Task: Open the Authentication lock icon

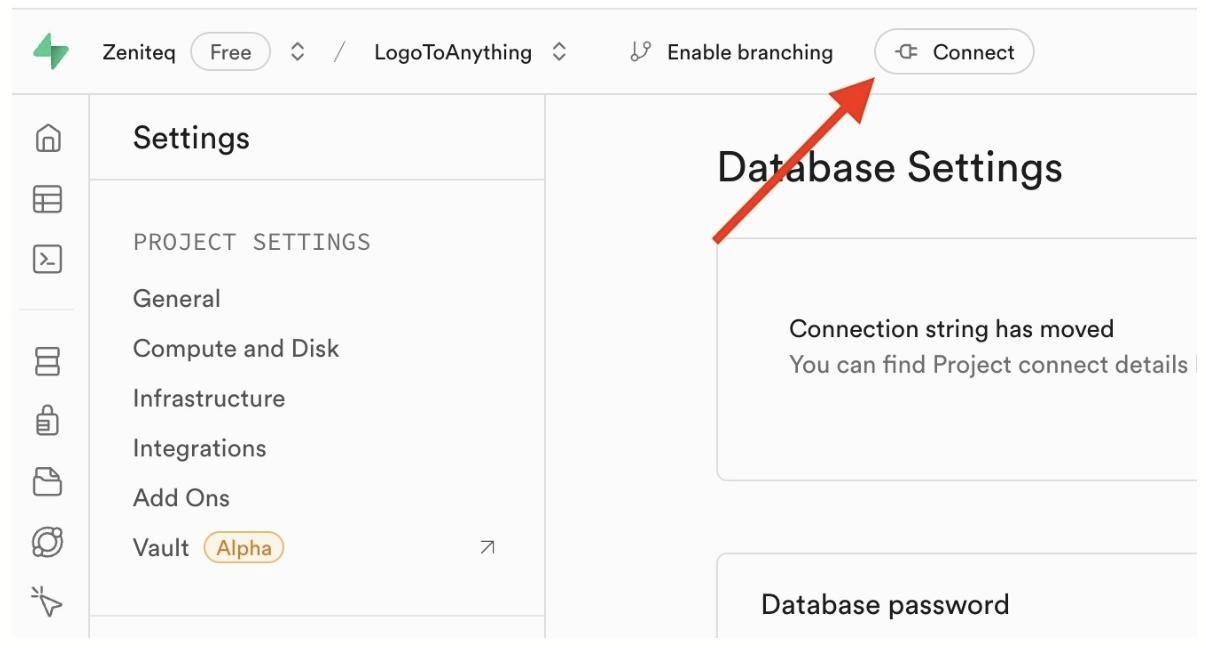Action: tap(47, 420)
